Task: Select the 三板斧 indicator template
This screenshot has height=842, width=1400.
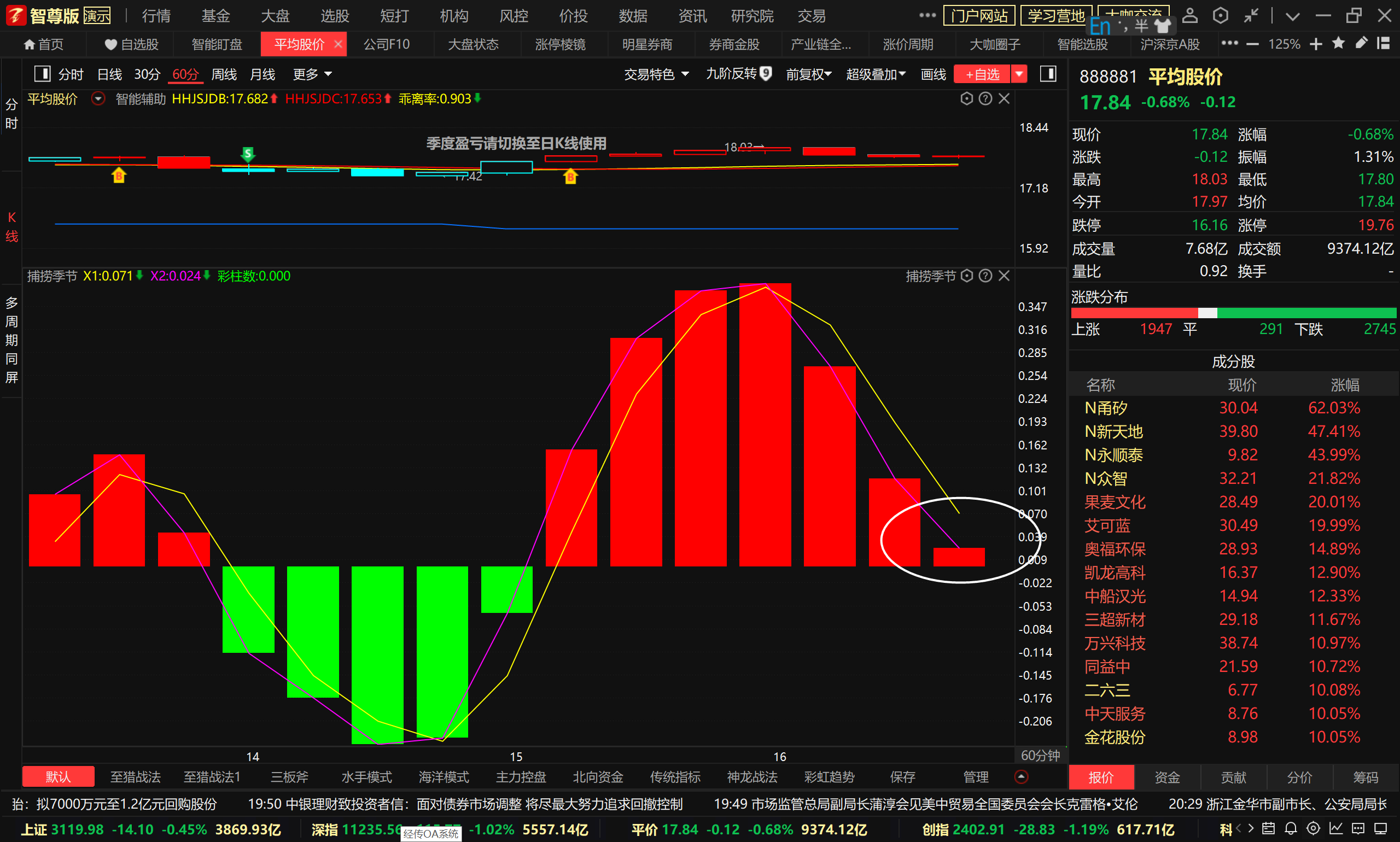Action: pos(289,777)
